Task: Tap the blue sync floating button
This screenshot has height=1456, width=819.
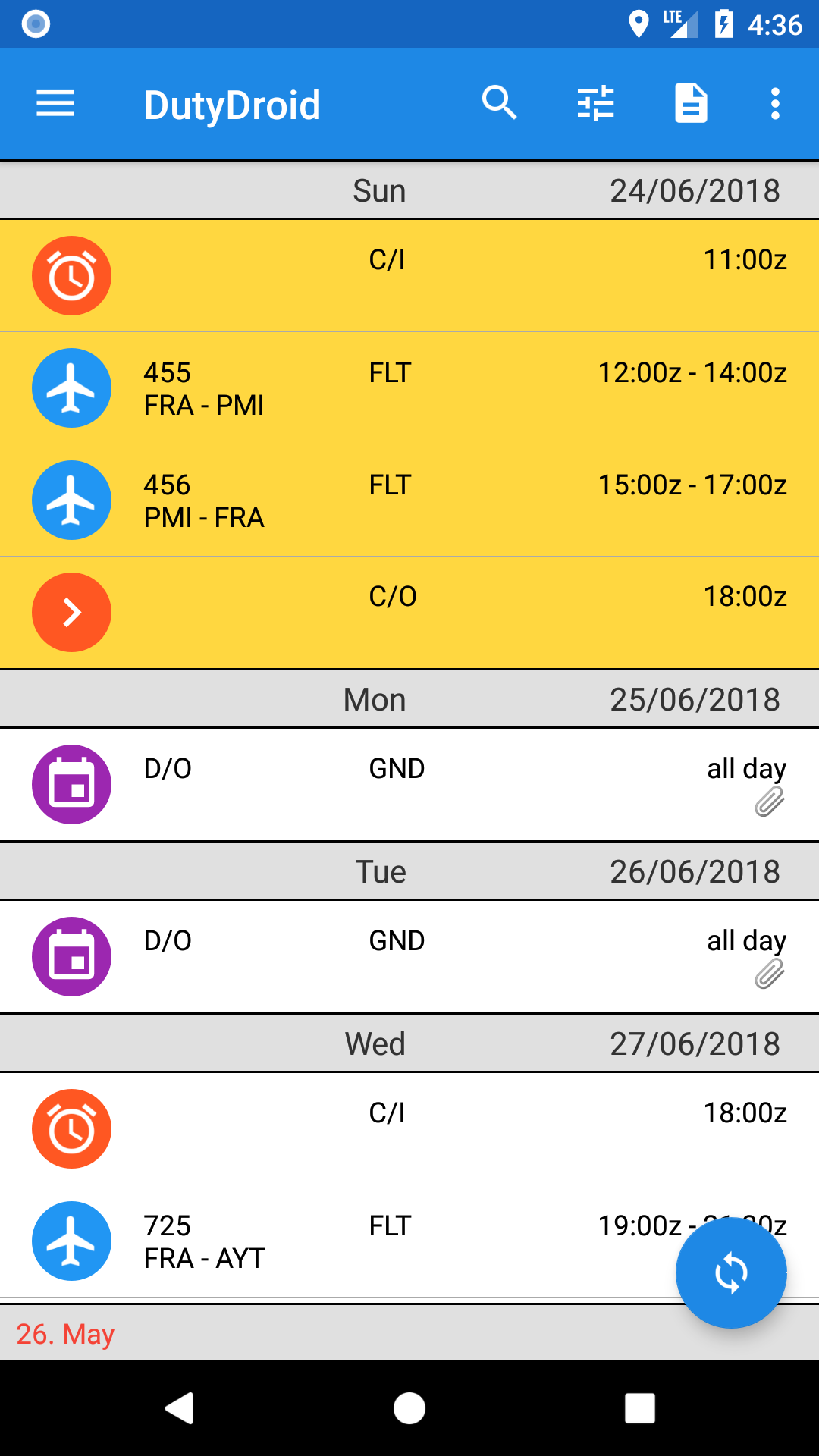Action: [x=731, y=1272]
